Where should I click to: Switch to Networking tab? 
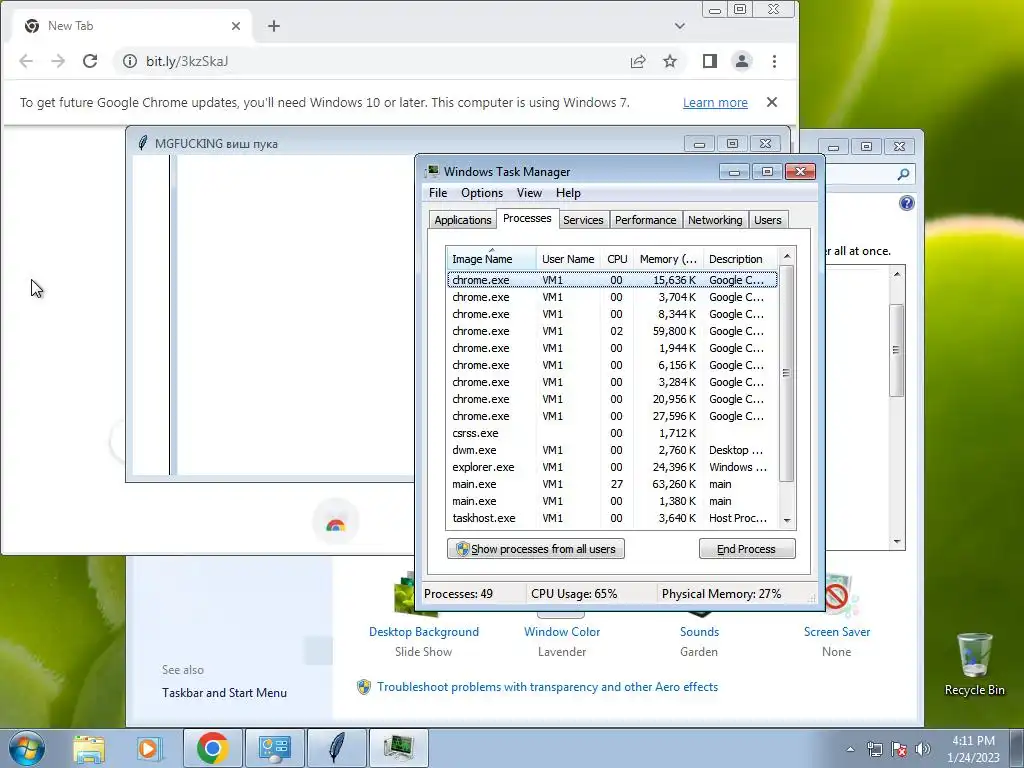[x=715, y=220]
